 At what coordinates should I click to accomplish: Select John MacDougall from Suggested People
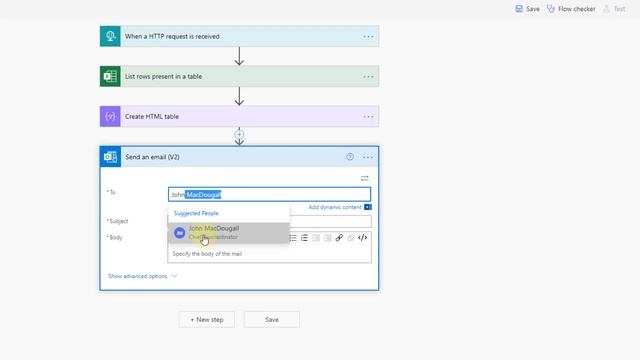pos(229,233)
